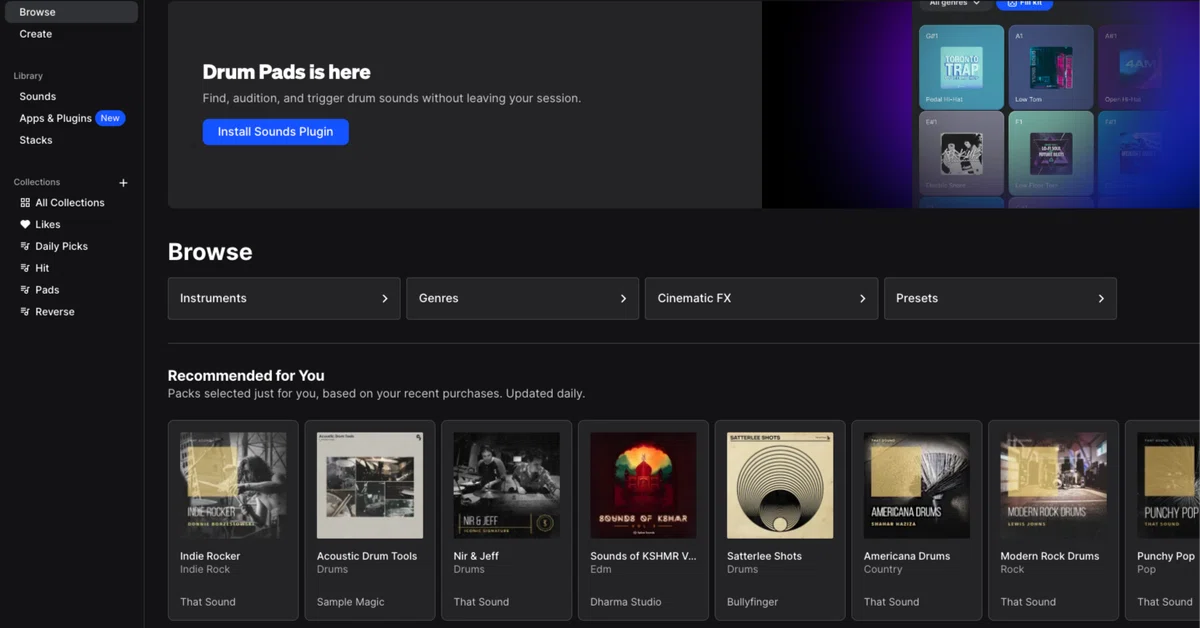Expand the Genres category chevron
The image size is (1200, 628).
623,299
